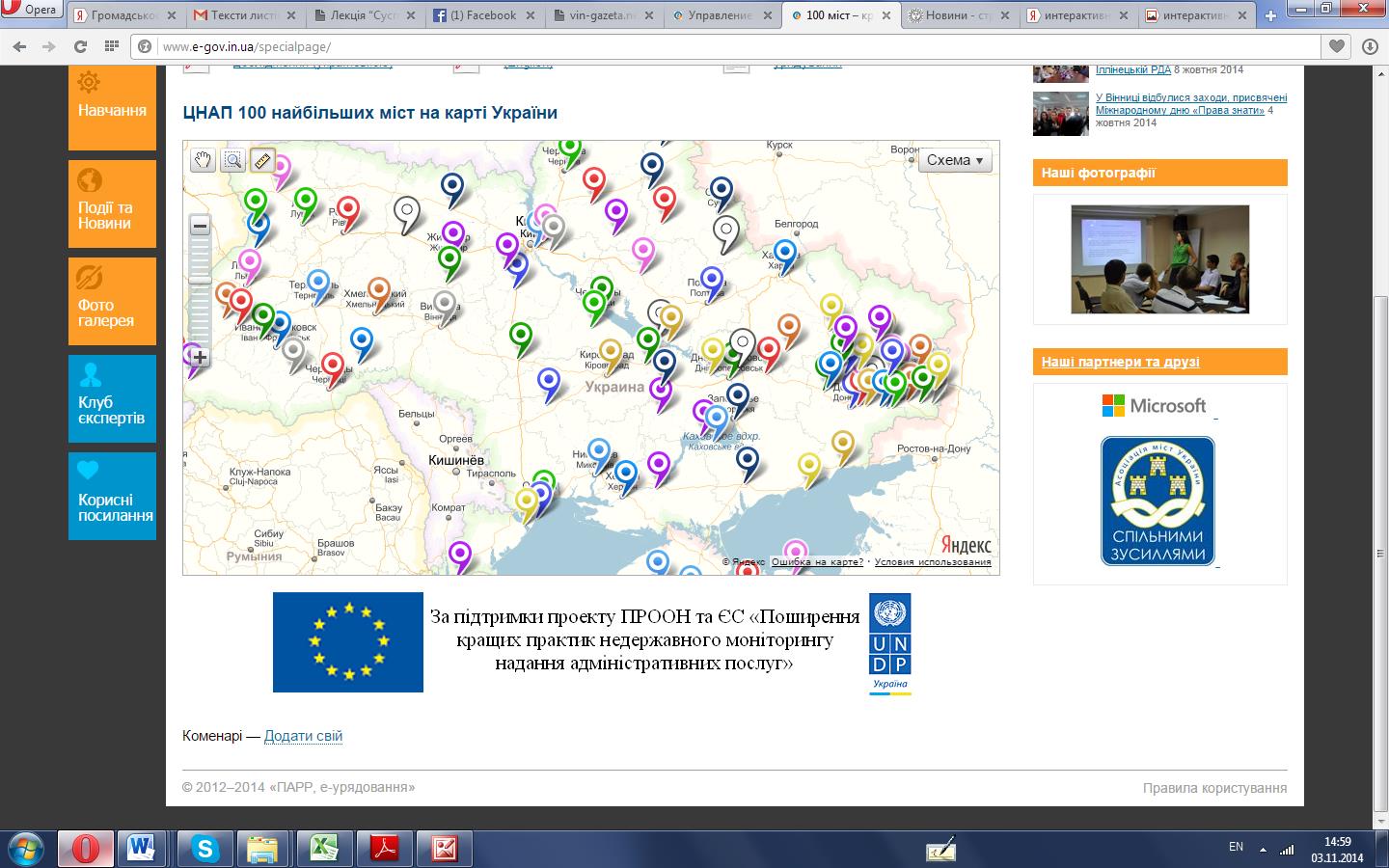Open the downloads button in toolbar
Viewport: 1389px width, 868px height.
(1370, 46)
